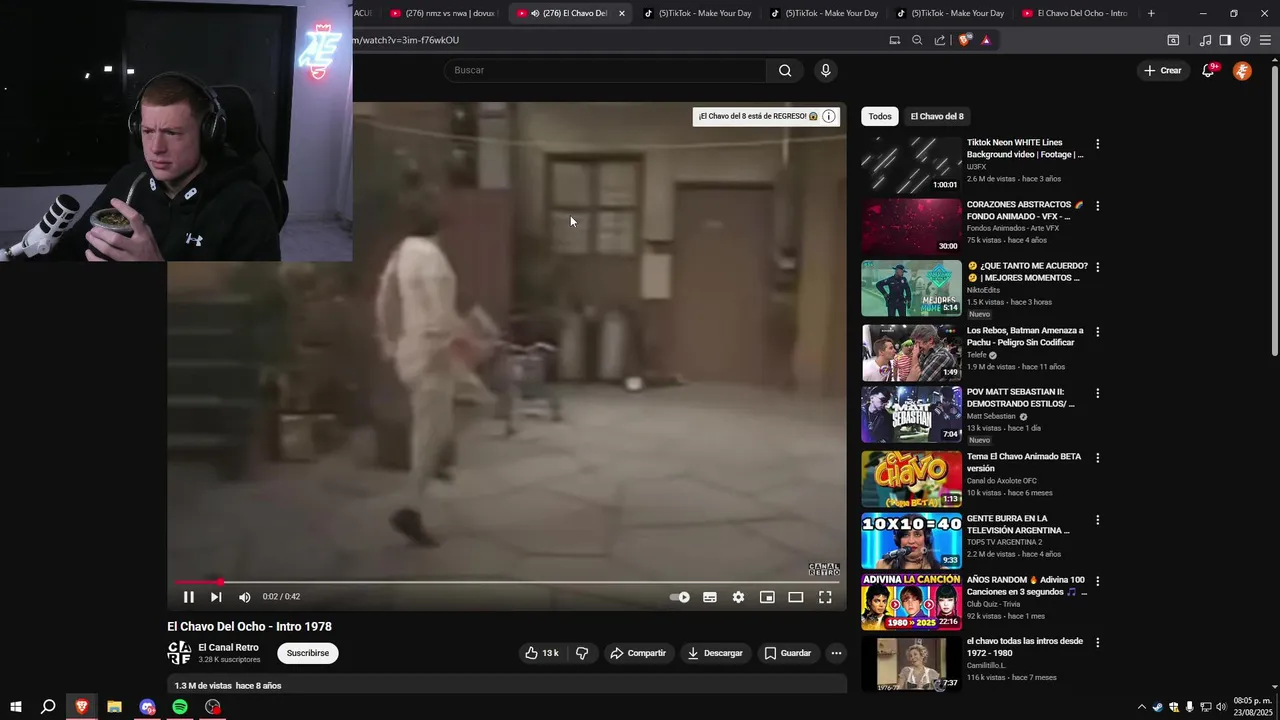
Task: Dislike the video
Action: 582,653
